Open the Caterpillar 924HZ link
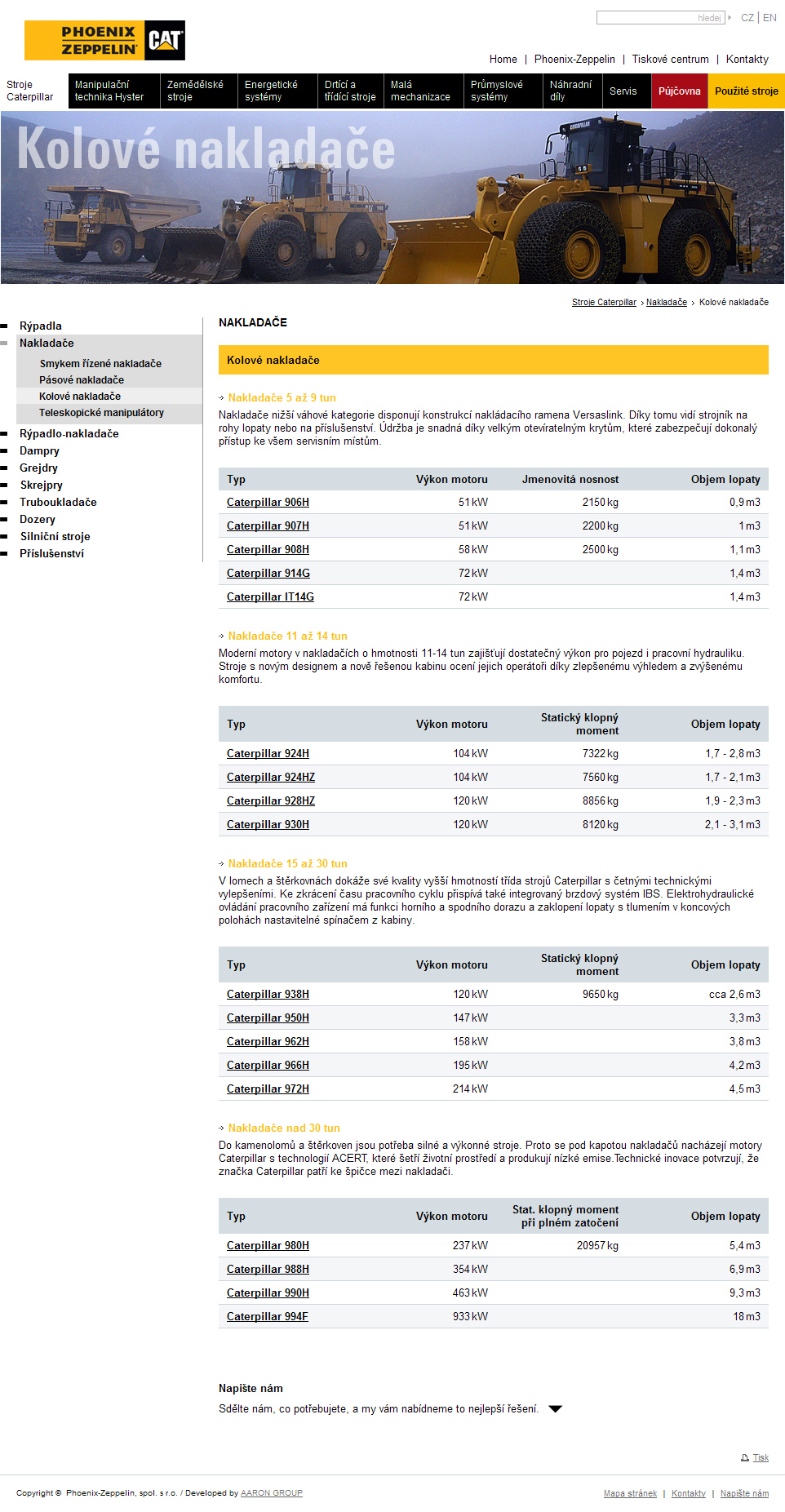Viewport: 785px width, 1512px height. 271,777
